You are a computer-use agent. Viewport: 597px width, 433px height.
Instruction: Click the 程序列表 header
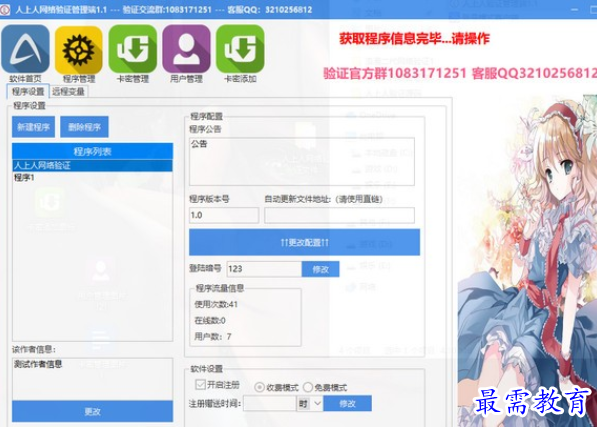click(93, 152)
